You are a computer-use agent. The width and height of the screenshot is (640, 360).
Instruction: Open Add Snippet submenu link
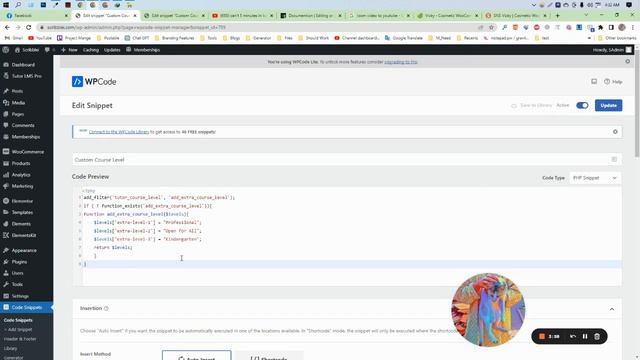click(x=19, y=329)
